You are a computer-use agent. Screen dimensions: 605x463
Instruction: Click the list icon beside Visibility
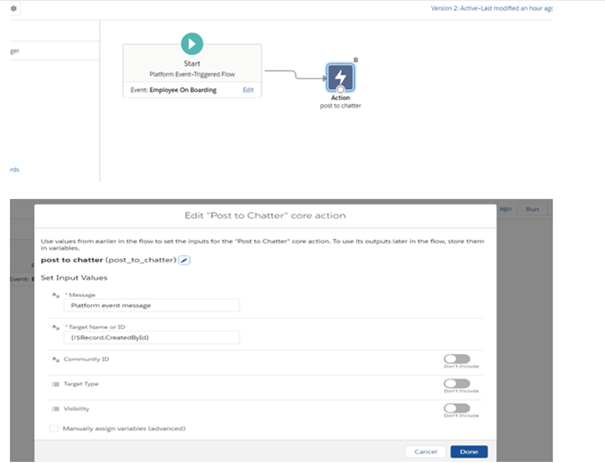click(55, 408)
